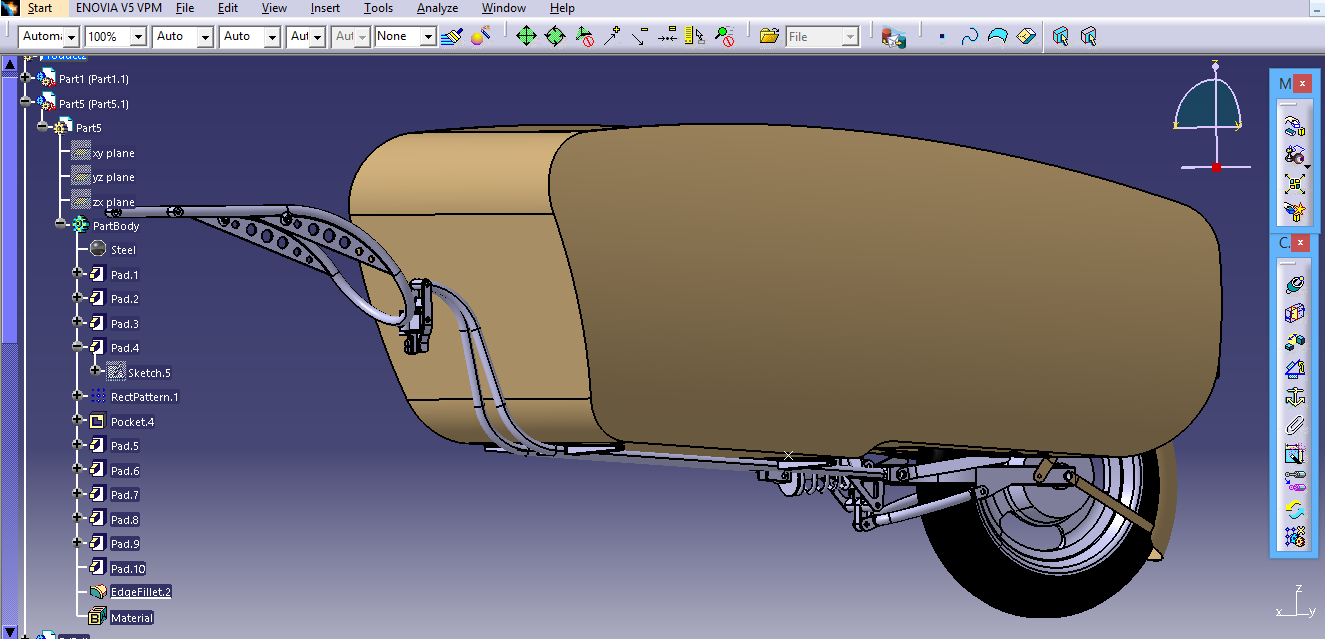Click the circular four-arrow snap icon
The width and height of the screenshot is (1325, 639).
pyautogui.click(x=555, y=36)
